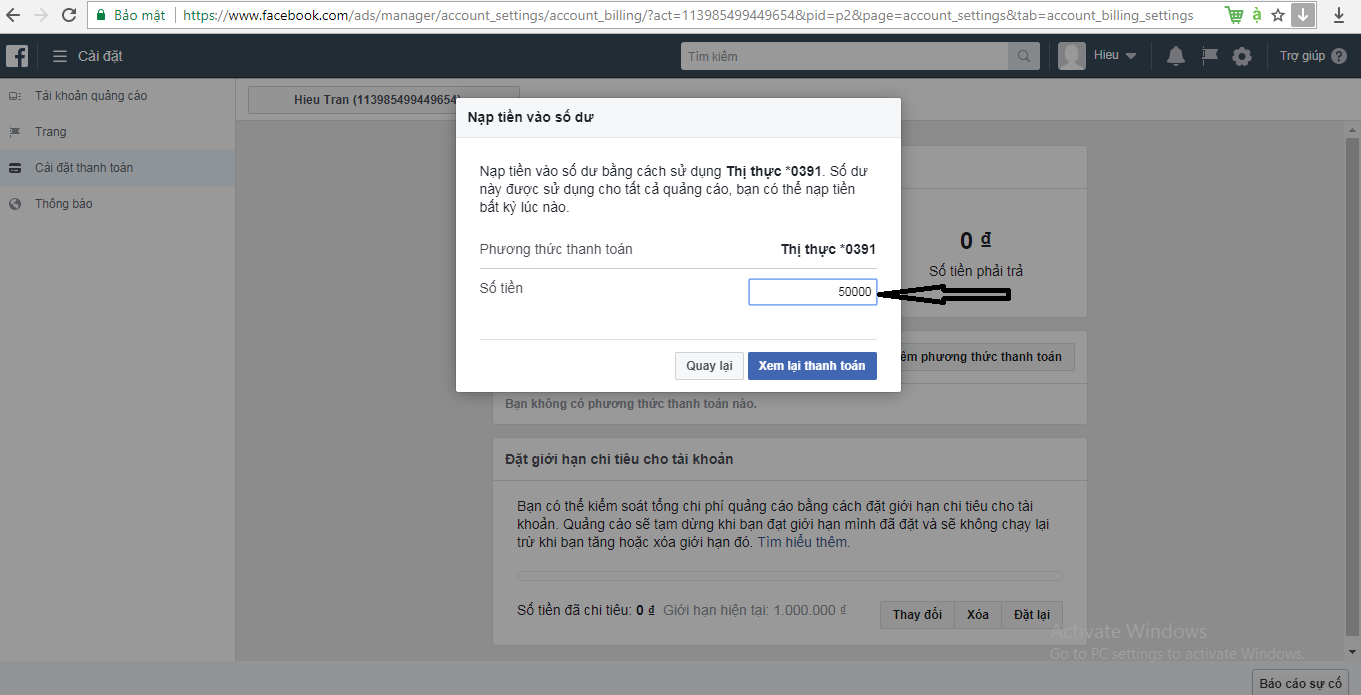Viewport: 1361px width, 695px height.
Task: Click Thị thực *0391 payment method value
Action: [x=828, y=249]
